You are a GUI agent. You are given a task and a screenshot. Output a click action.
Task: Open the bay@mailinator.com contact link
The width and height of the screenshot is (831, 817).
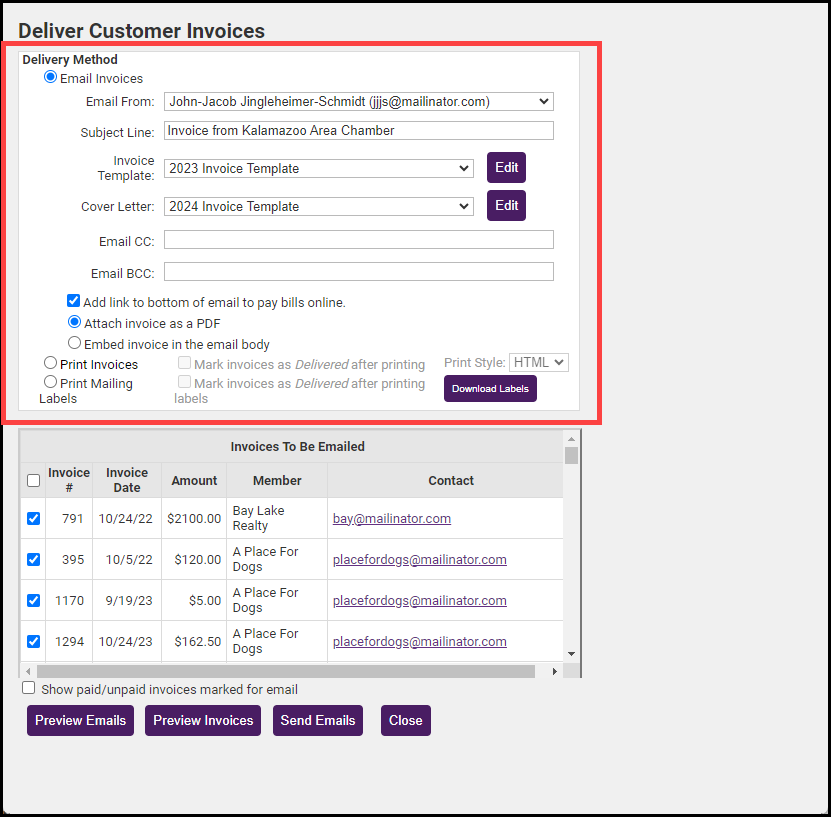pos(391,519)
